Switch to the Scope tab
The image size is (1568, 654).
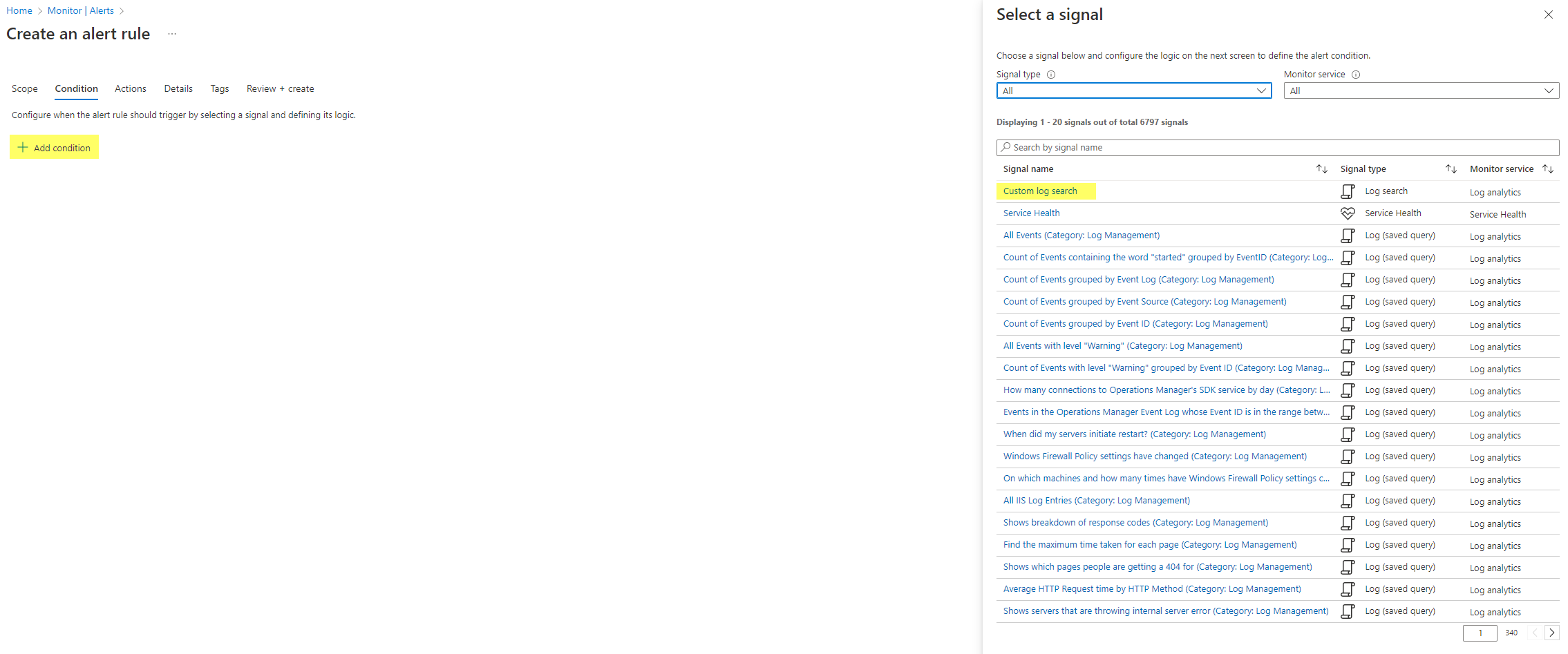click(x=25, y=88)
